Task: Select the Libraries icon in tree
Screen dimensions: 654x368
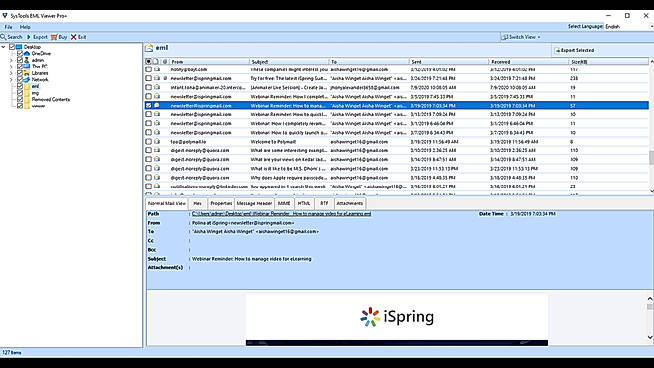Action: [x=27, y=73]
